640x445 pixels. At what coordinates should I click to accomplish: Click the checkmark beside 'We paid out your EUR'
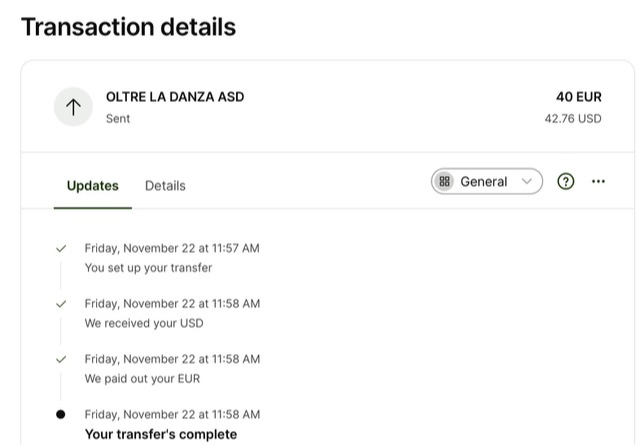61,359
